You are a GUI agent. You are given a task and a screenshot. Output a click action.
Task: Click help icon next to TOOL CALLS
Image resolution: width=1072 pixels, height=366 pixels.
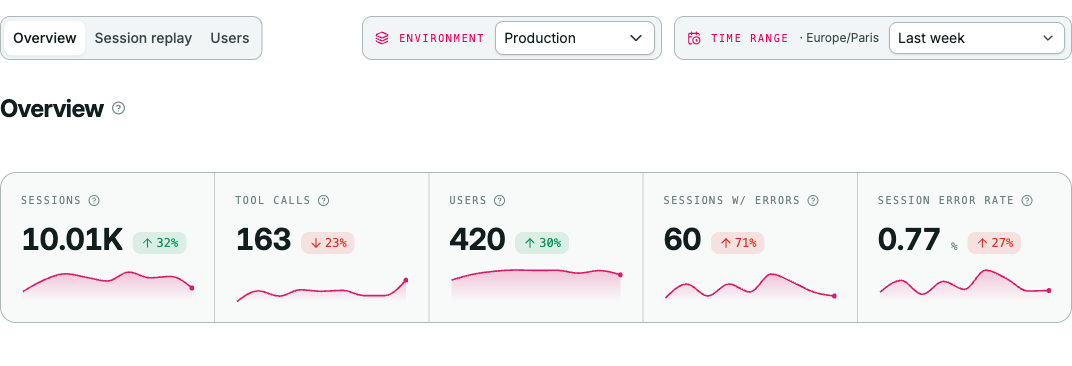click(324, 200)
